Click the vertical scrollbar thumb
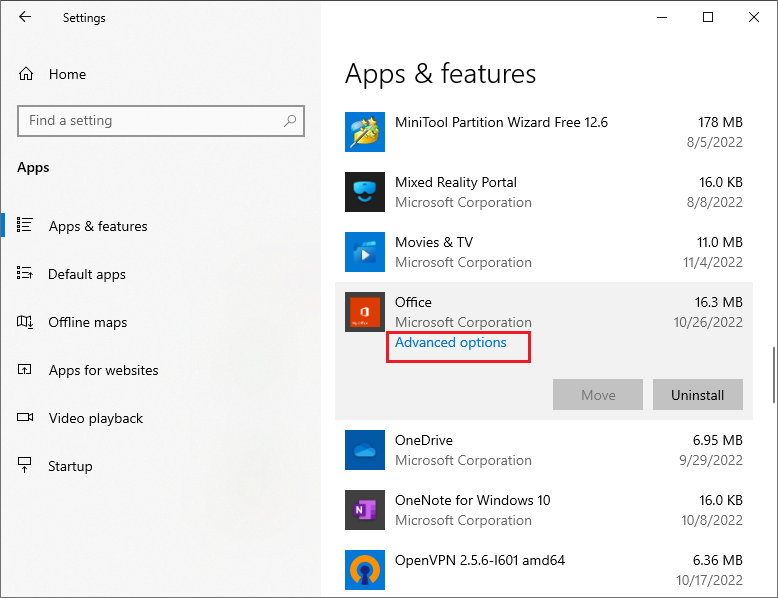The image size is (778, 598). 774,375
